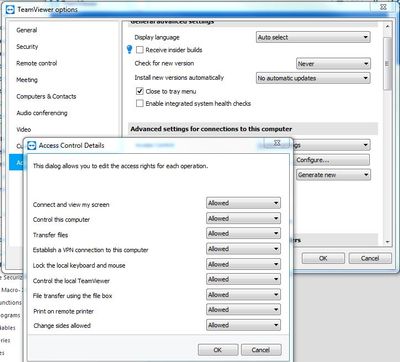Click OK in Access Control Details dialog
Screen dimensions: 400x362
[218, 350]
